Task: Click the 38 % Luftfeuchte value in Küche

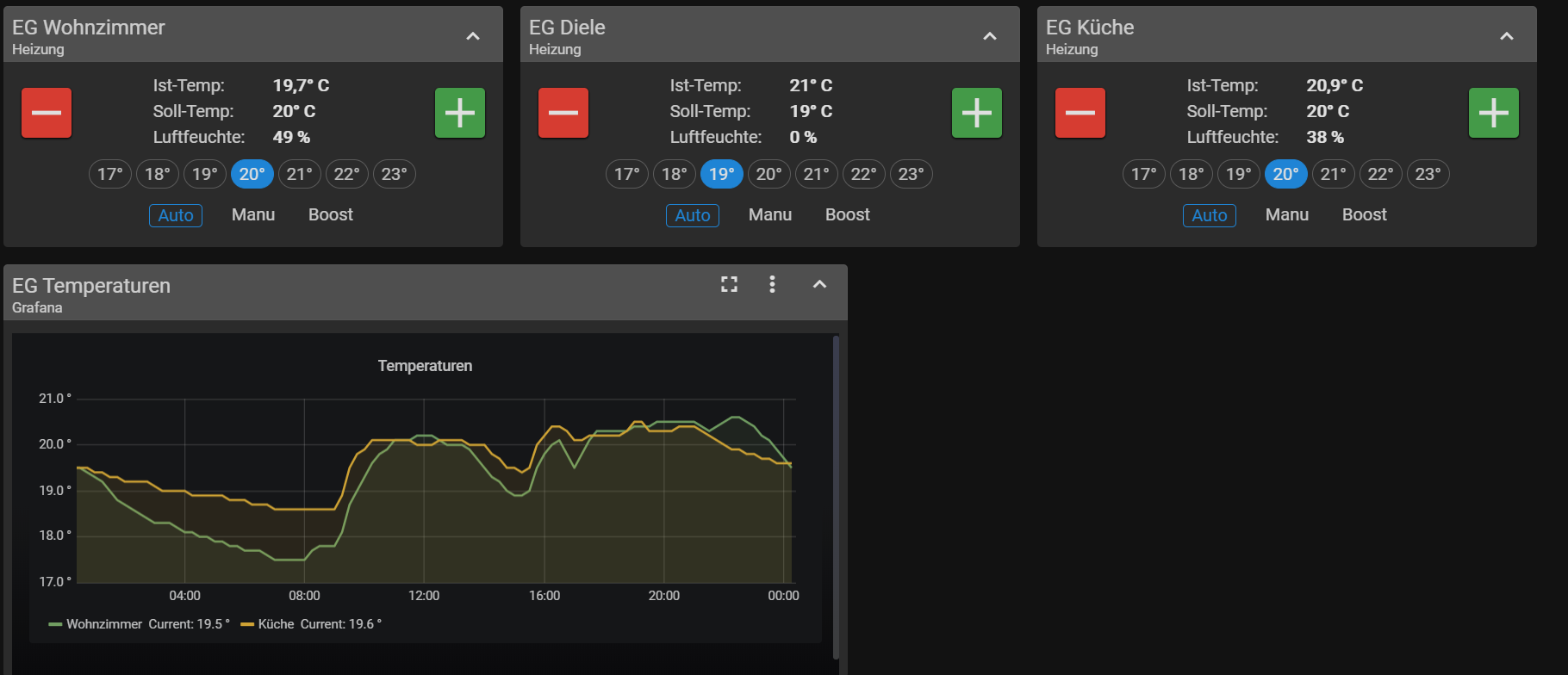Action: [x=1325, y=137]
